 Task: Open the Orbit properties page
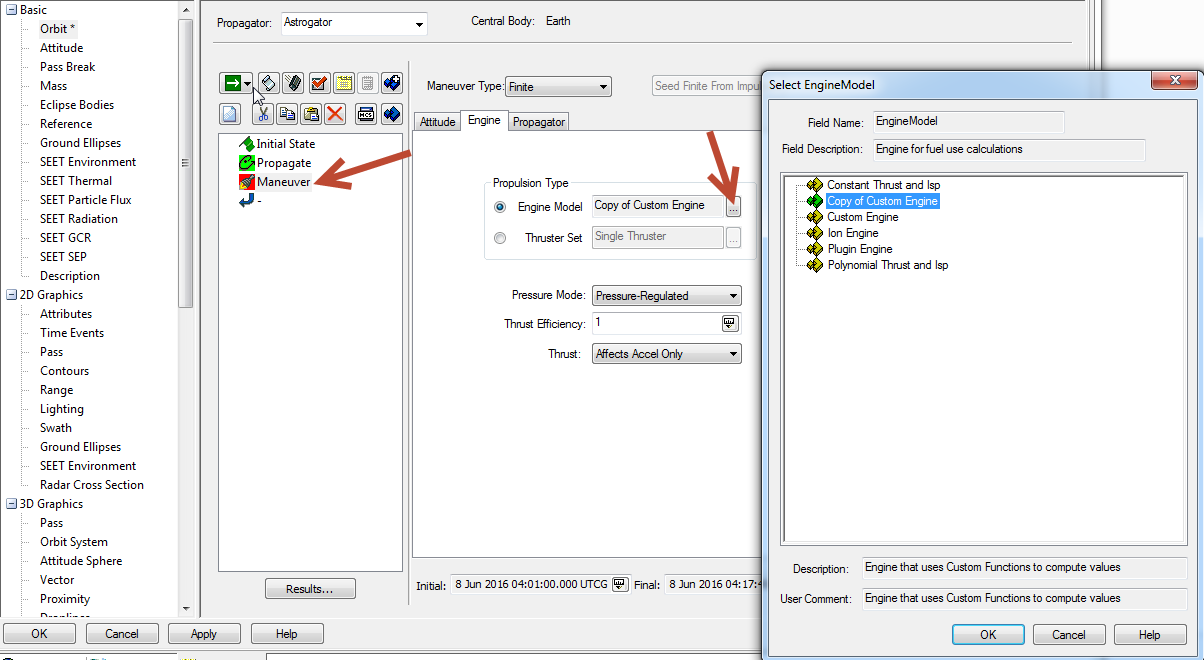pos(57,29)
